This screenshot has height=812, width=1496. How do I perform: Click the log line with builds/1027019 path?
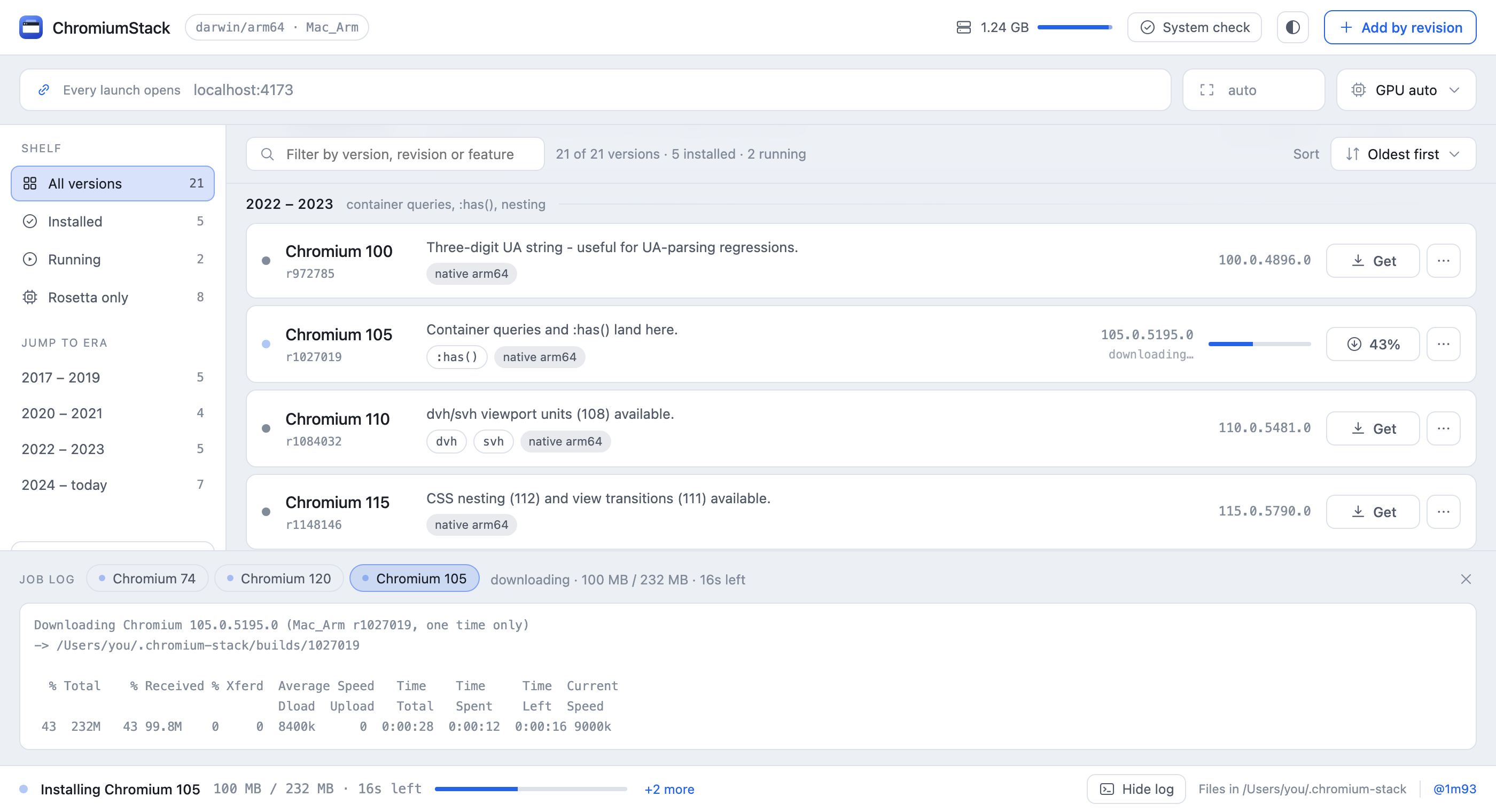tap(197, 645)
